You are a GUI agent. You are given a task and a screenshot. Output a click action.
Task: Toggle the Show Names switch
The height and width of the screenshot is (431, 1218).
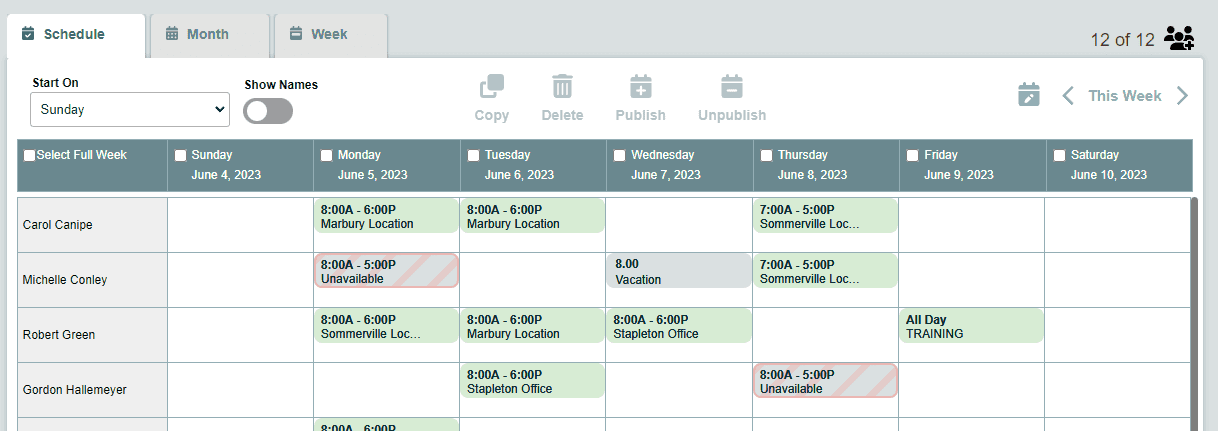(x=268, y=111)
